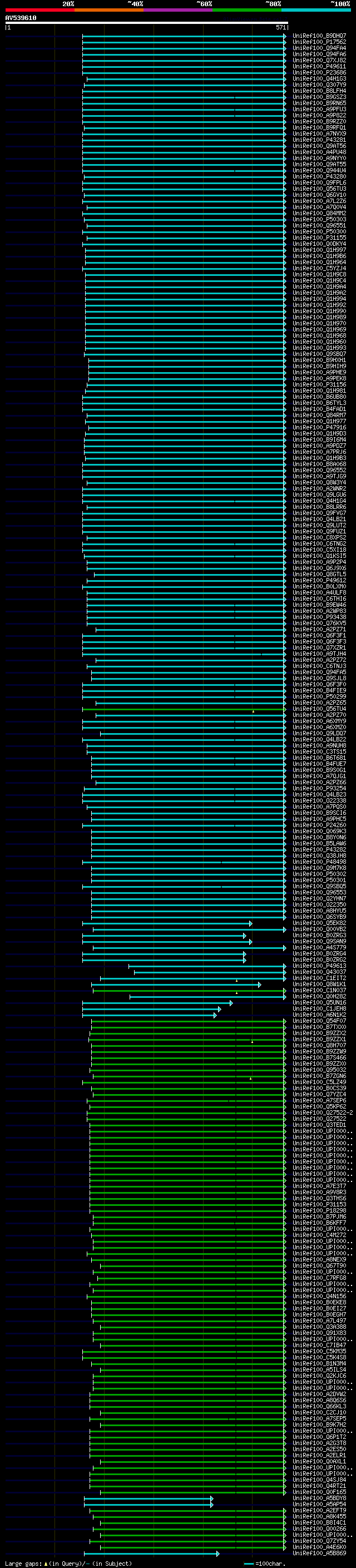Click the short cyan bar for UniRef100_A6N1K2

point(149,1015)
